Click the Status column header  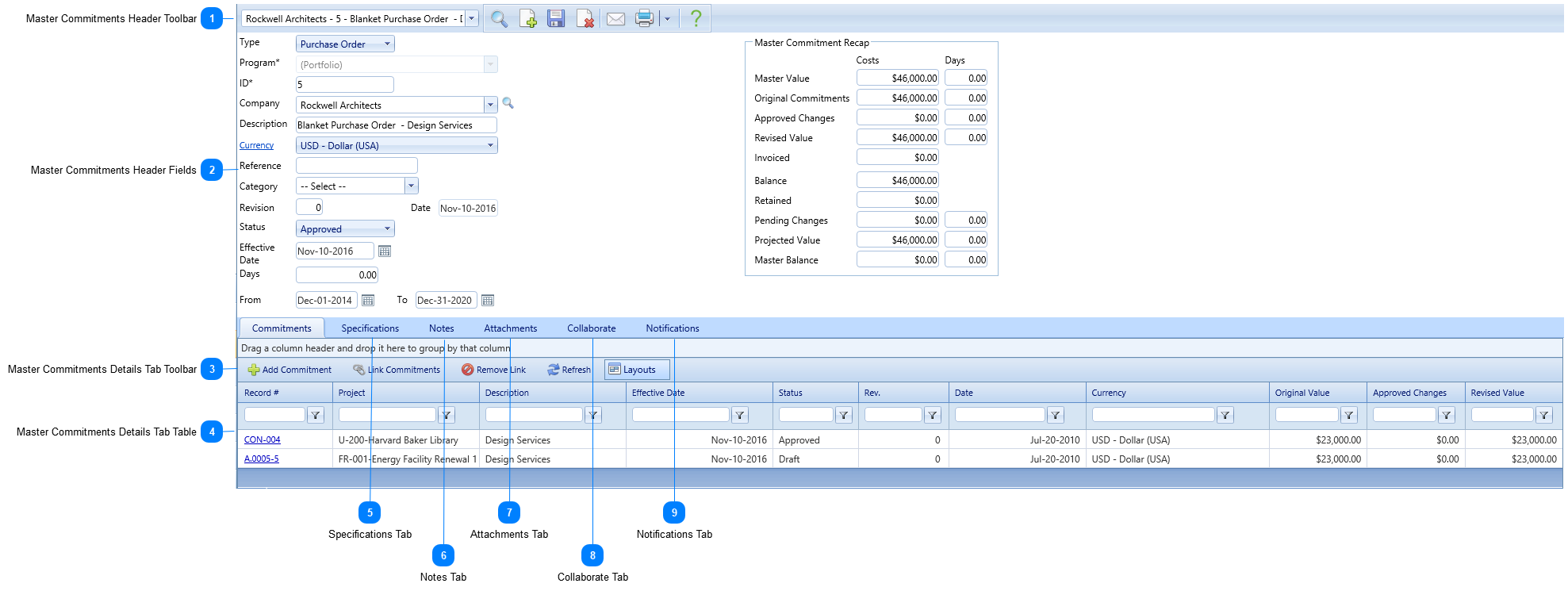(x=815, y=393)
